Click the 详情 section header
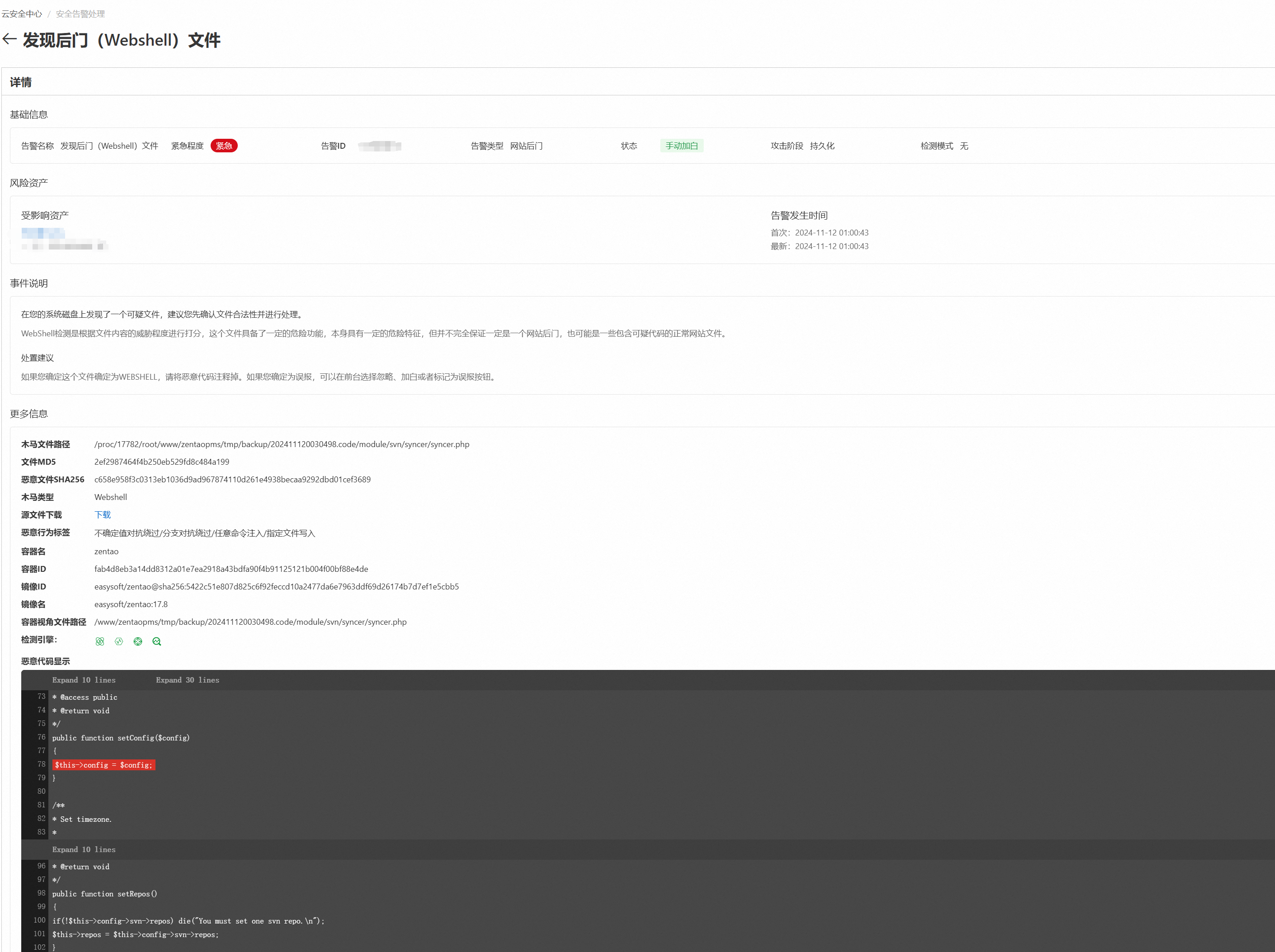 click(21, 82)
